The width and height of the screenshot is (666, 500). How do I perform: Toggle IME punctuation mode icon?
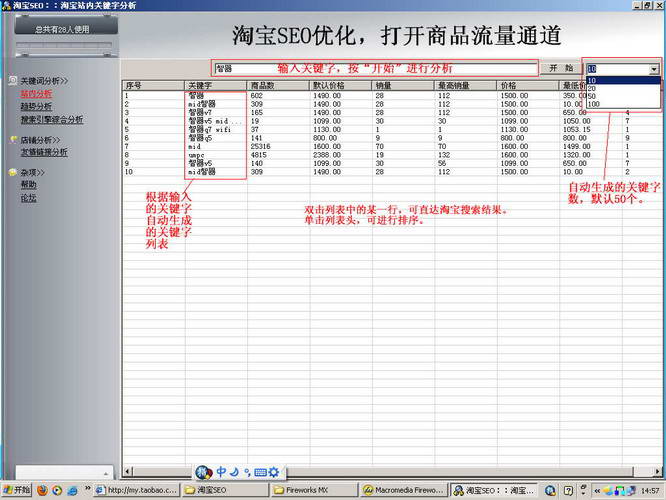(247, 472)
